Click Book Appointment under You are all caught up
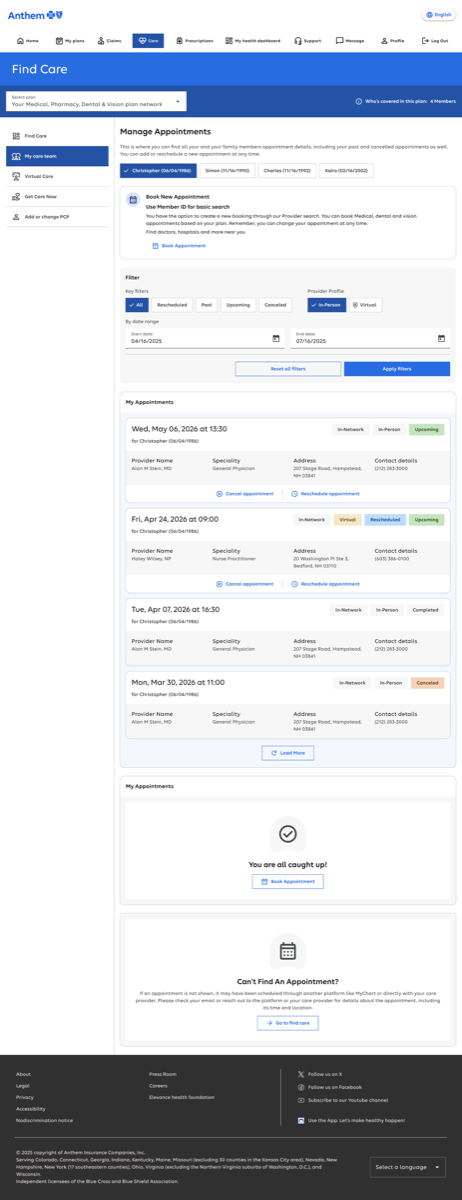 (288, 881)
